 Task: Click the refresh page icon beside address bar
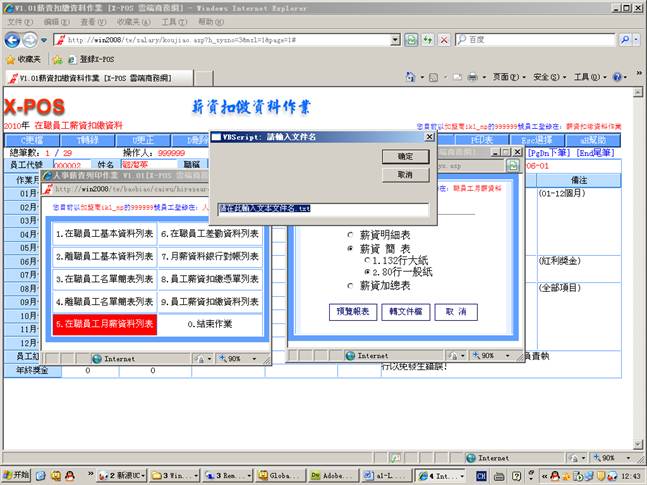(x=412, y=39)
